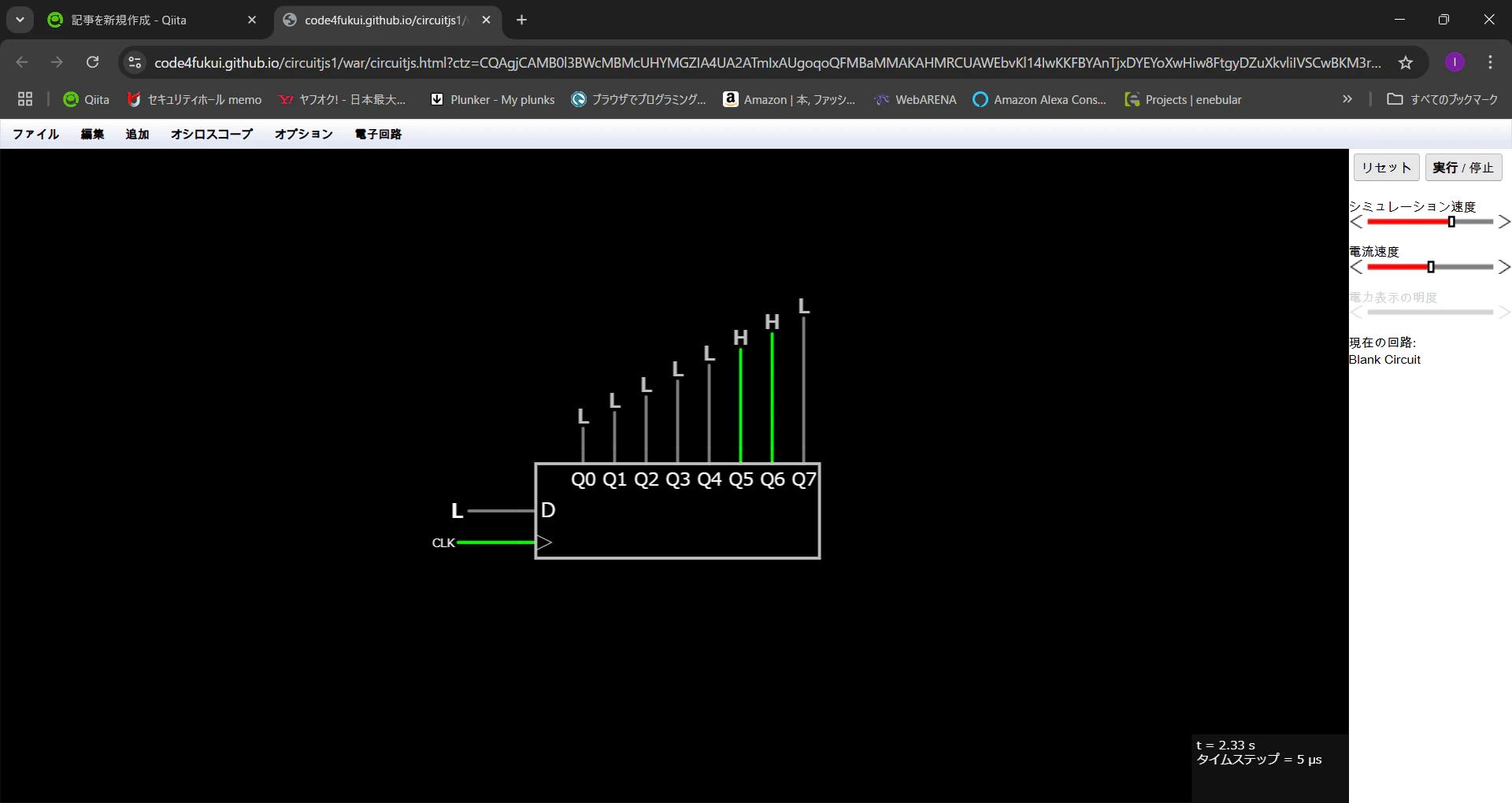This screenshot has width=1512, height=803.
Task: Open the apps grid in bookmarks bar
Action: coord(25,99)
